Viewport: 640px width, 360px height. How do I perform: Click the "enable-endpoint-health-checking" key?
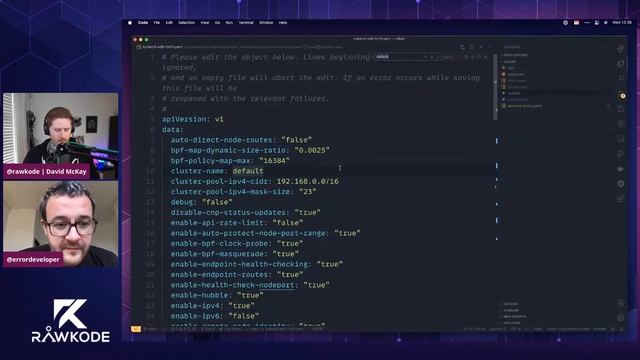tap(239, 264)
